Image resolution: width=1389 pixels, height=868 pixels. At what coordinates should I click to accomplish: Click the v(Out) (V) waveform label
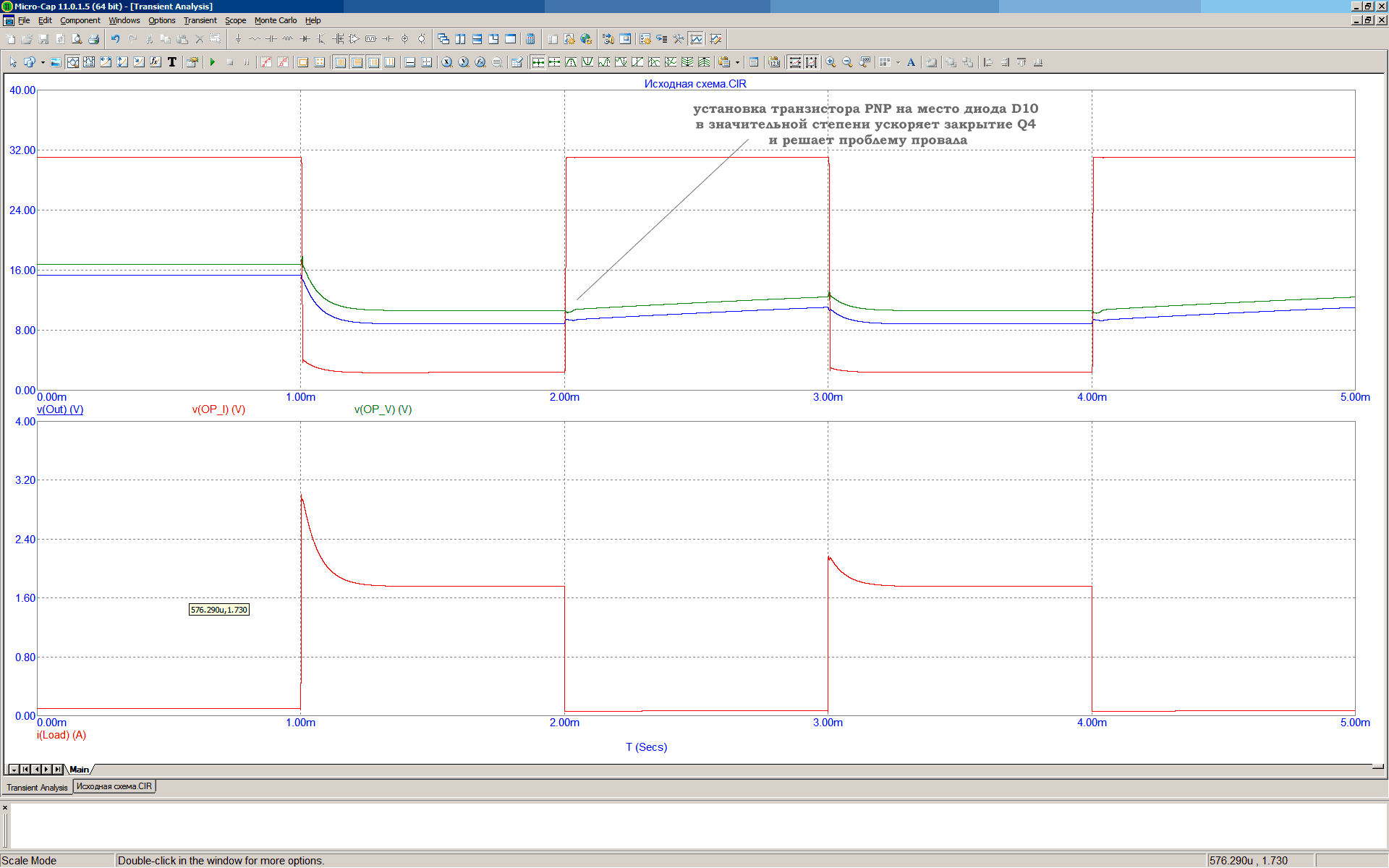pos(60,409)
